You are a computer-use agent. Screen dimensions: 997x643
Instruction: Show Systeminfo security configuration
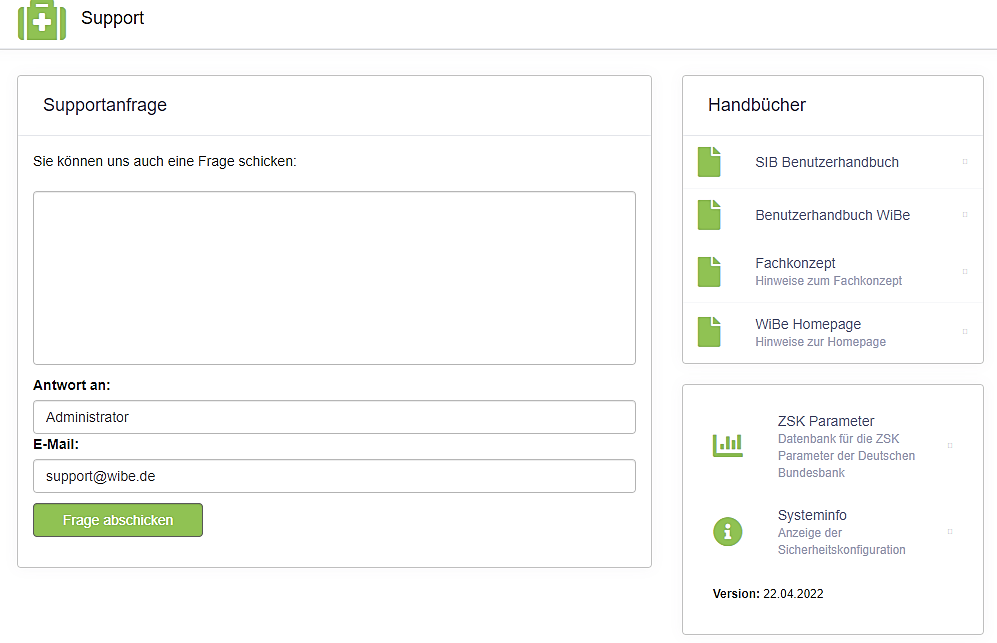(811, 515)
